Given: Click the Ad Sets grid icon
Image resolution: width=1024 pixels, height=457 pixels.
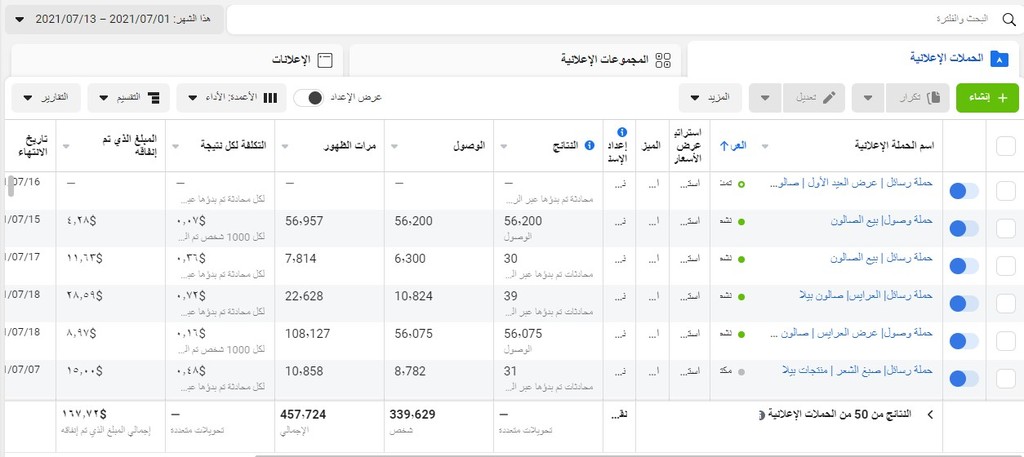Looking at the screenshot, I should tap(664, 61).
